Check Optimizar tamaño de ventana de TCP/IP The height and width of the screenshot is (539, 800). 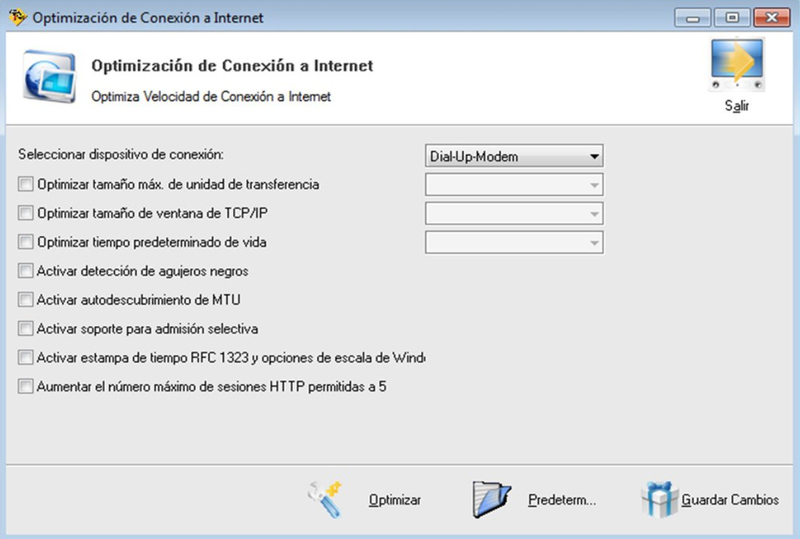click(25, 213)
